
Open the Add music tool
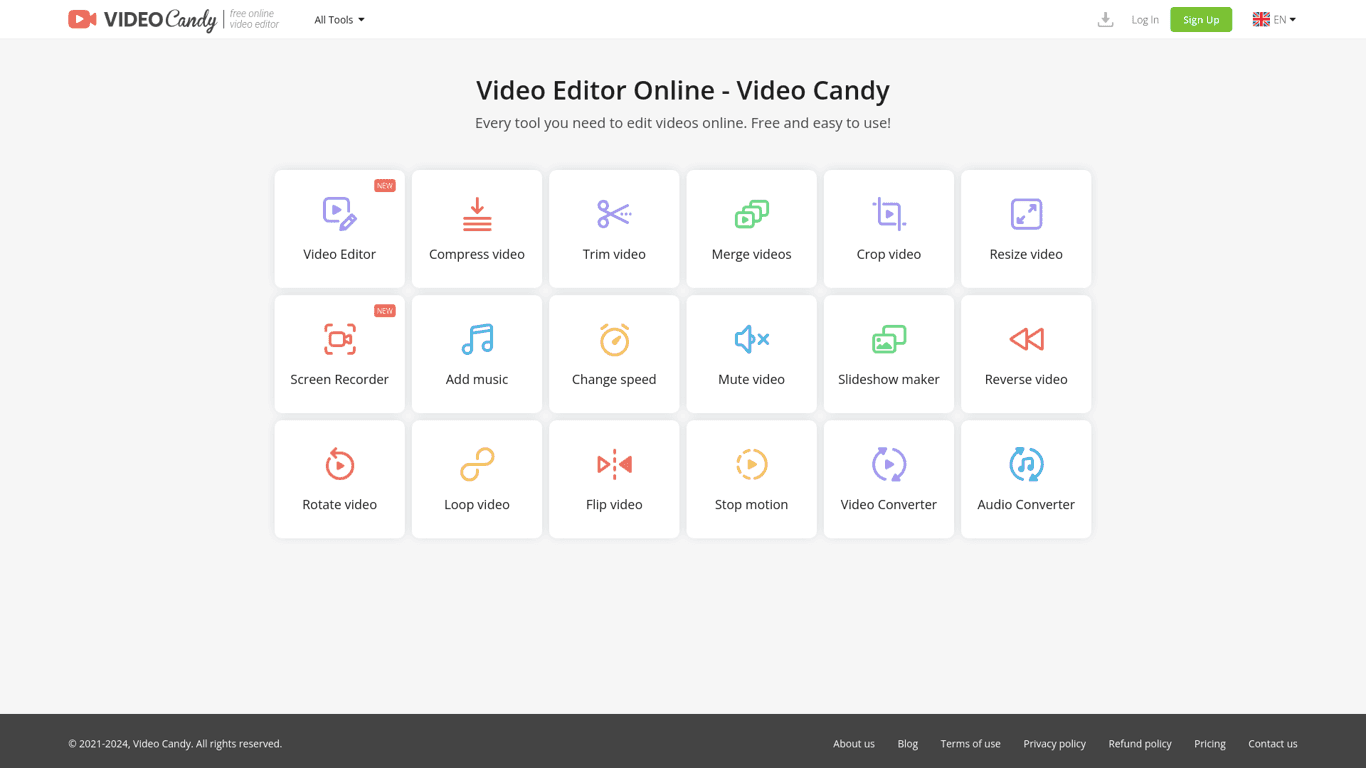click(x=477, y=353)
